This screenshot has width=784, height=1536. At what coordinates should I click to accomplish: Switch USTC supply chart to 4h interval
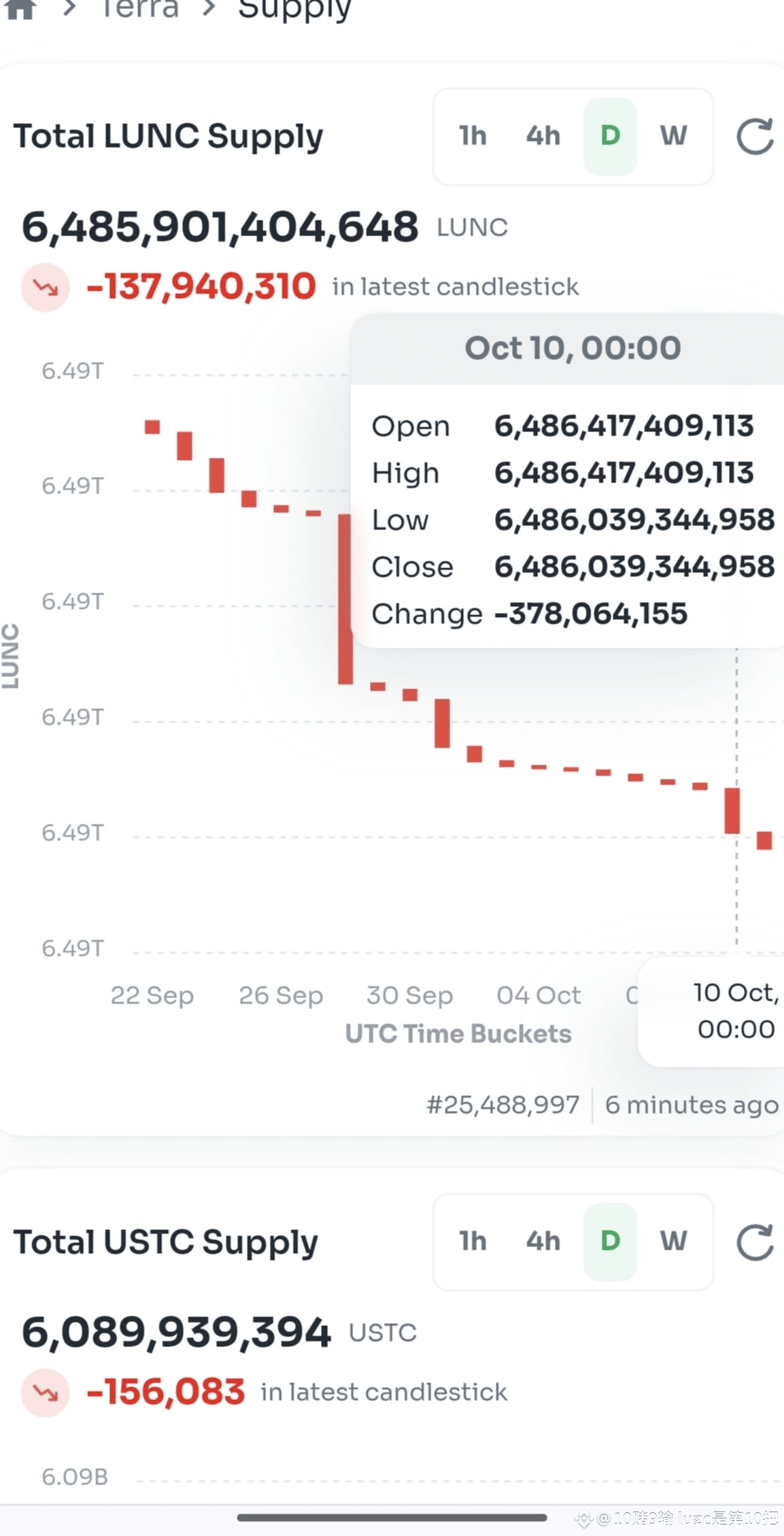tap(543, 1241)
